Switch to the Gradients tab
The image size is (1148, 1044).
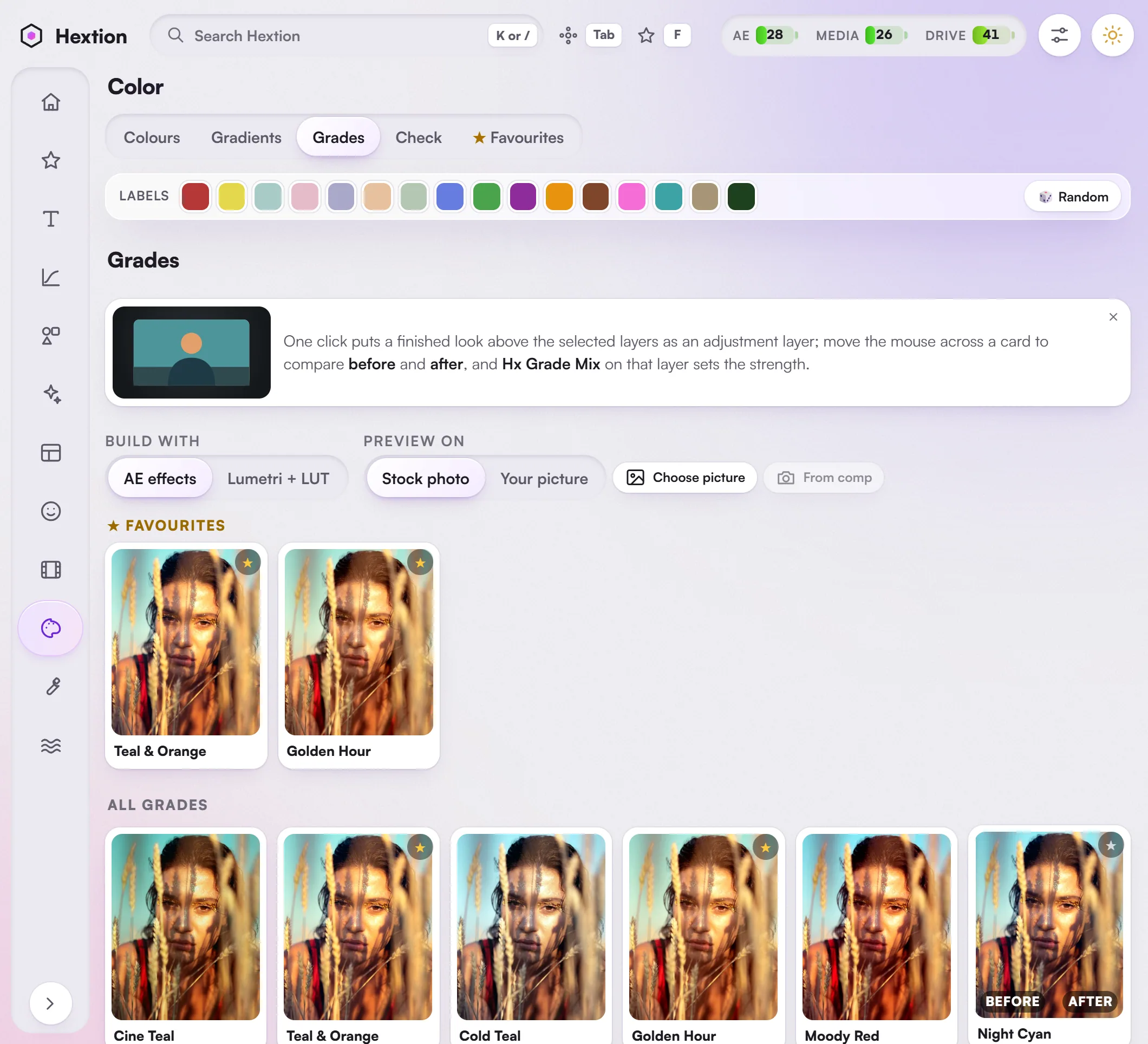coord(246,137)
